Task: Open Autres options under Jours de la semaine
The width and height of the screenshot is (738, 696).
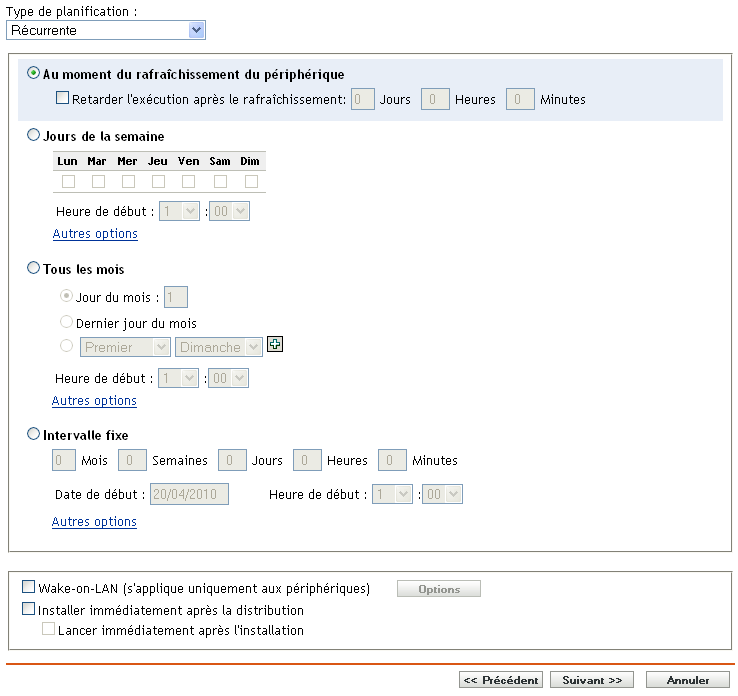Action: [95, 234]
